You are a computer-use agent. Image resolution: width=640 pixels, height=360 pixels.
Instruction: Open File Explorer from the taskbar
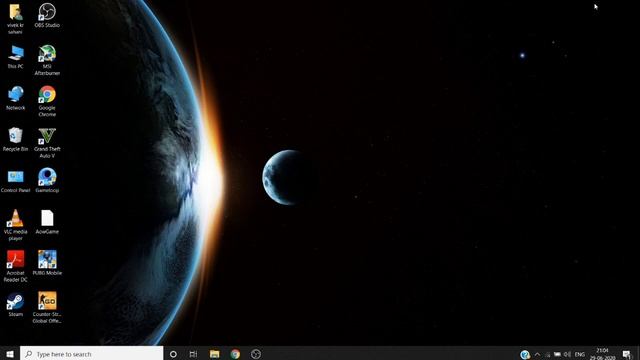click(x=214, y=354)
